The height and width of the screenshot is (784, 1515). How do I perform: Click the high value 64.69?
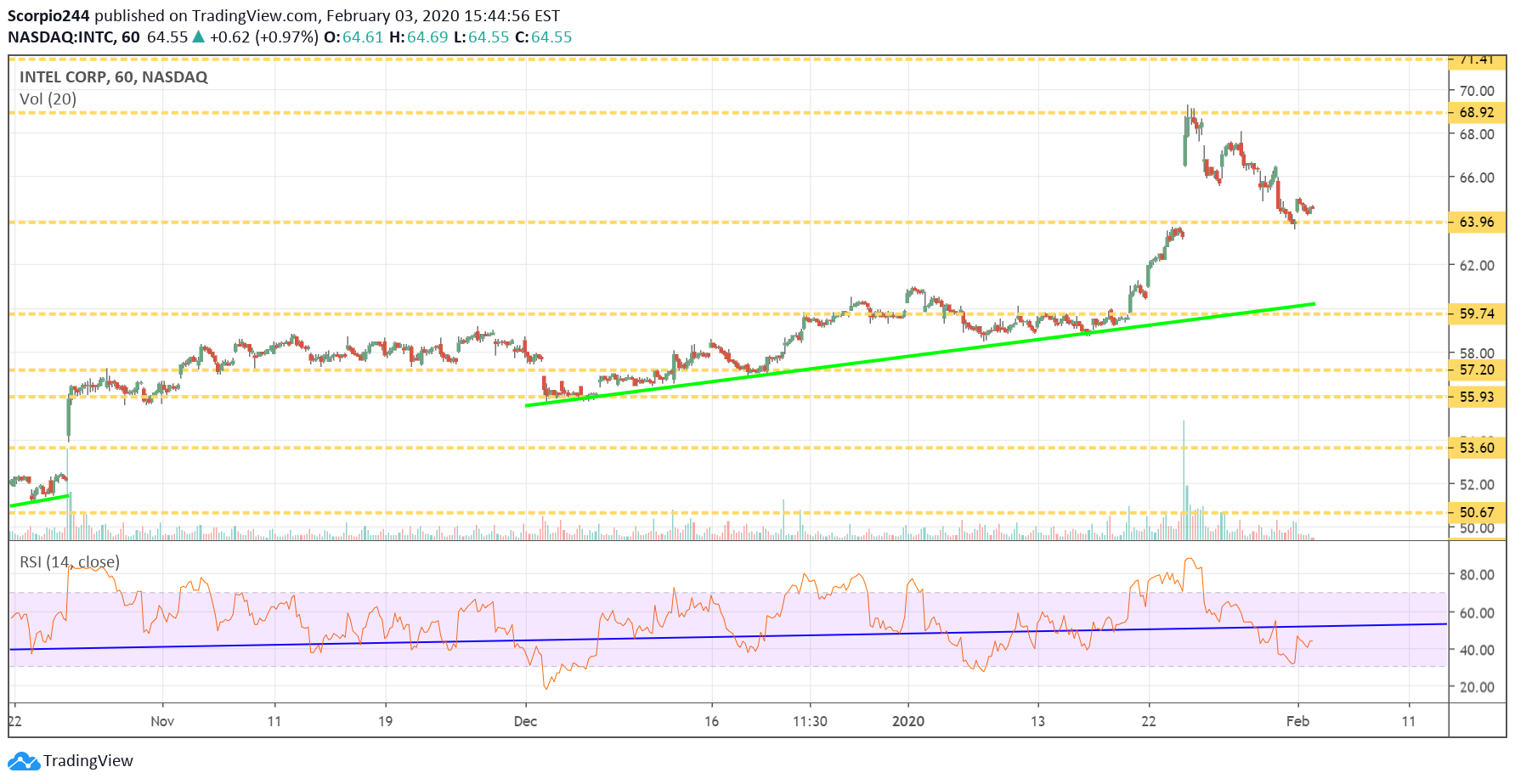(427, 37)
